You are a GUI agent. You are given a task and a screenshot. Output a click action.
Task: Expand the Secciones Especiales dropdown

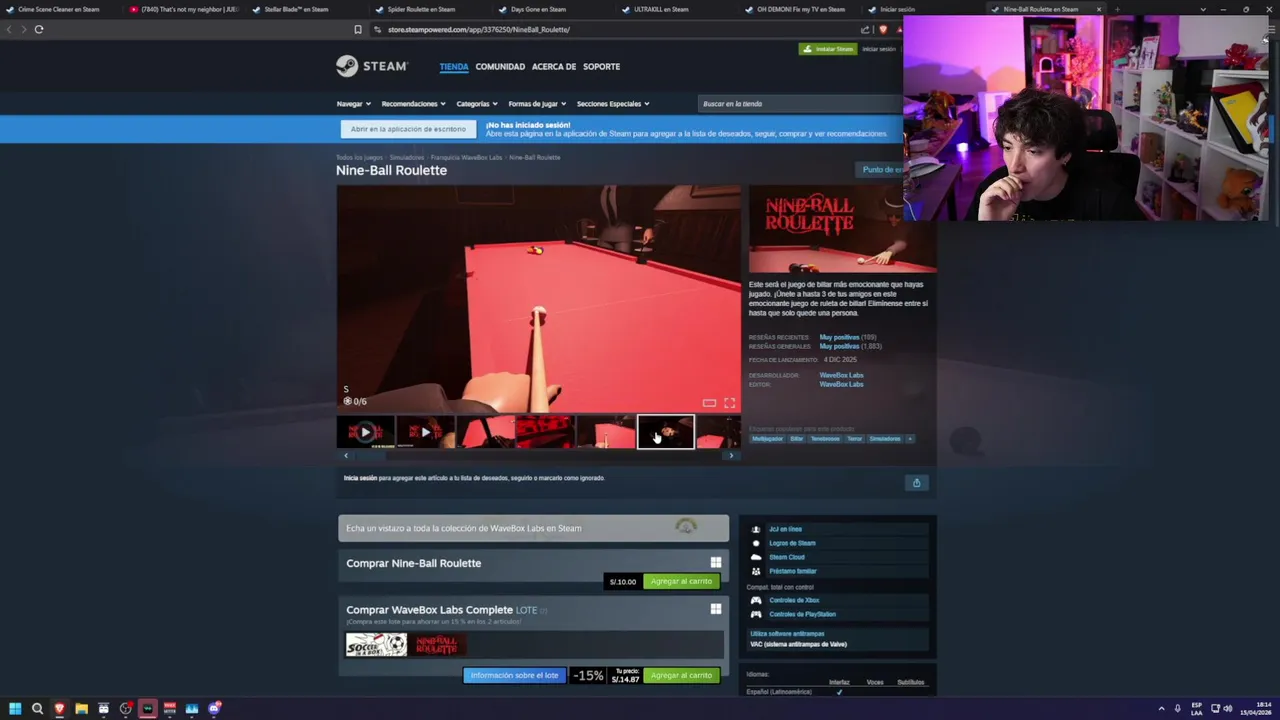613,104
